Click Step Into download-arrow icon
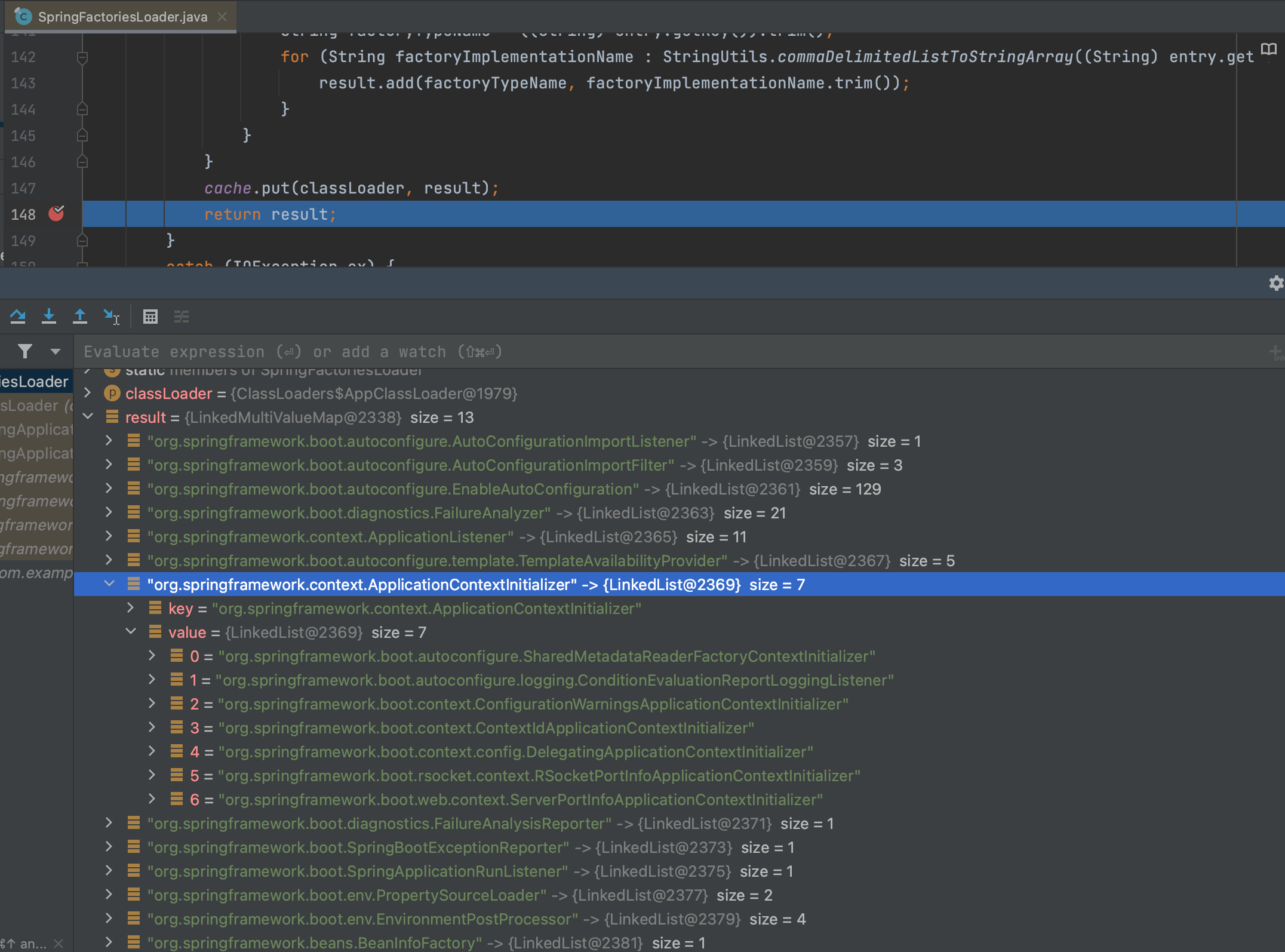 point(49,316)
